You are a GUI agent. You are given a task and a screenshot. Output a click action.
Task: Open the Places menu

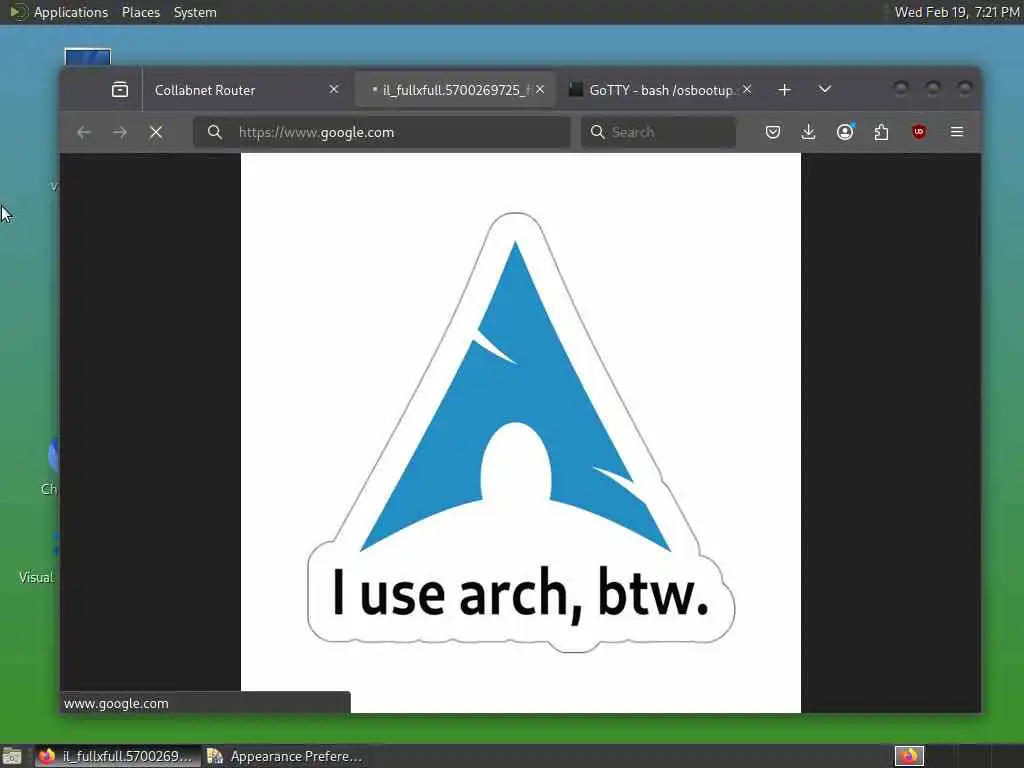pyautogui.click(x=141, y=12)
